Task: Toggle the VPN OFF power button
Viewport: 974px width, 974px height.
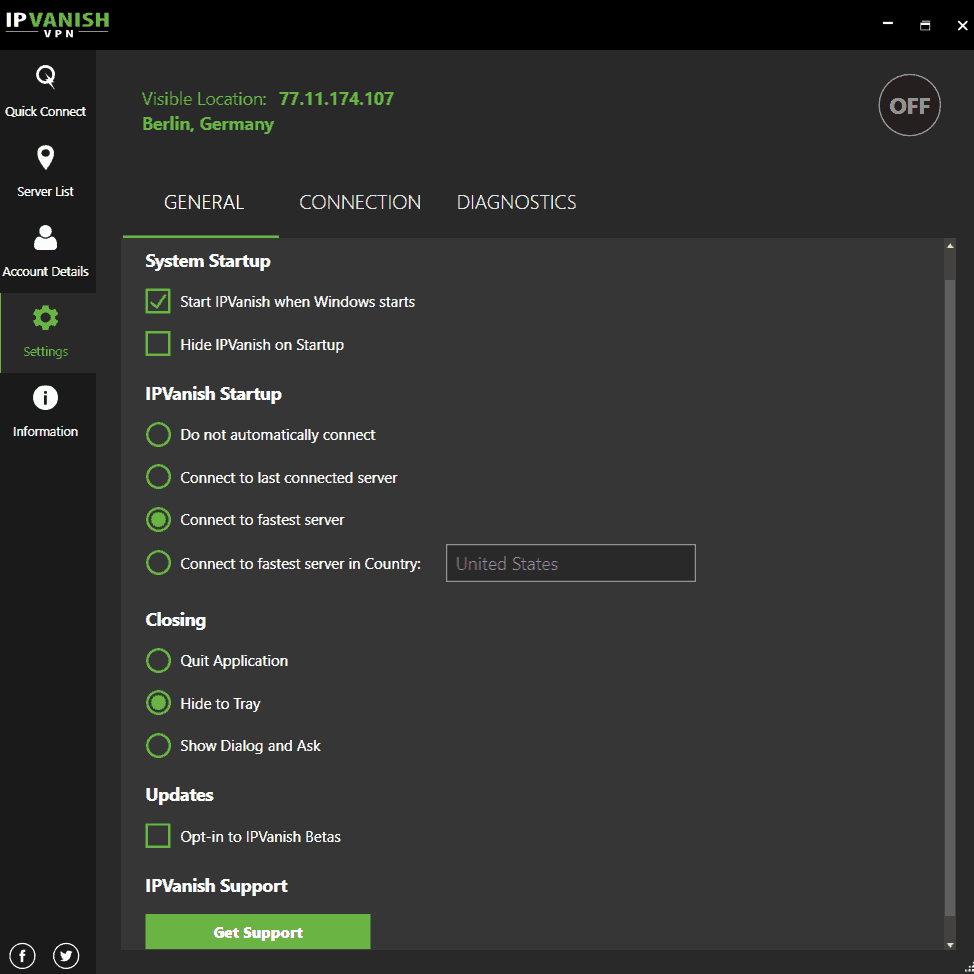Action: click(x=909, y=105)
